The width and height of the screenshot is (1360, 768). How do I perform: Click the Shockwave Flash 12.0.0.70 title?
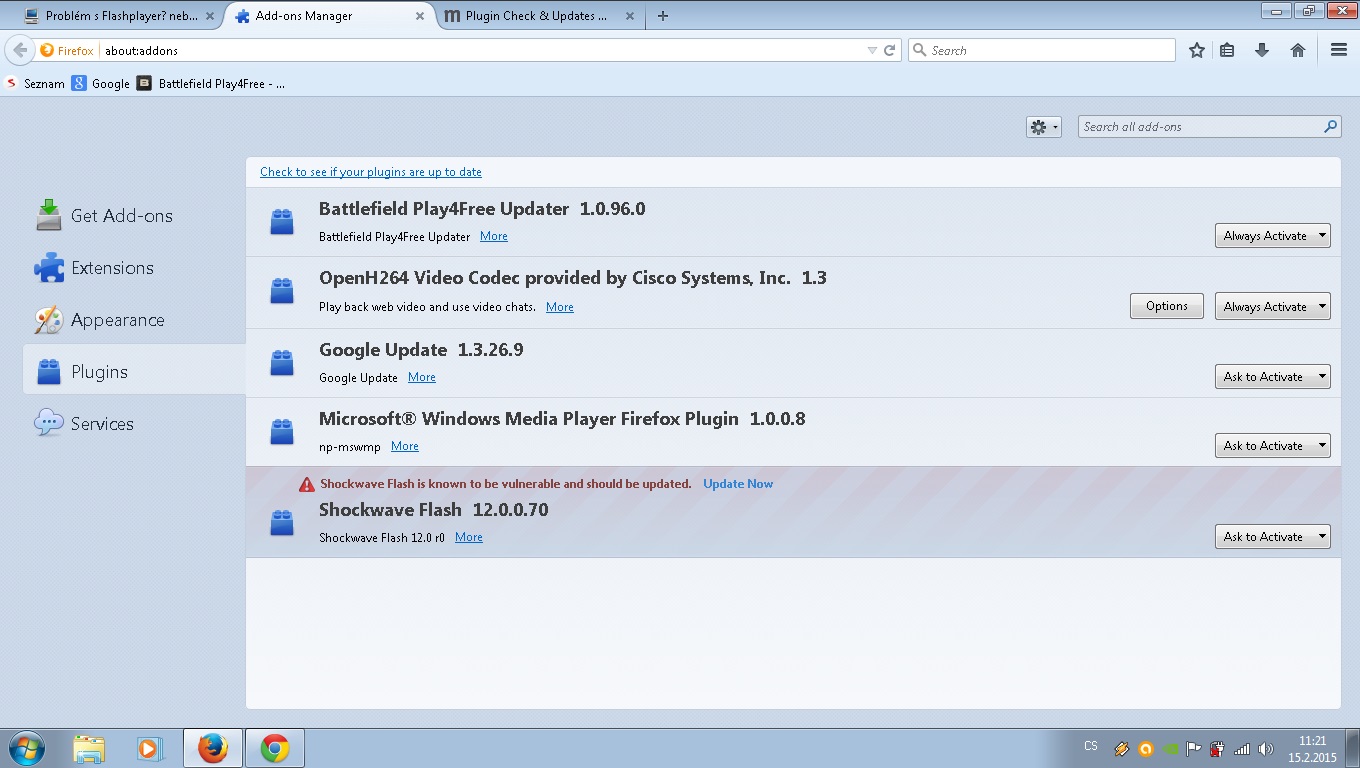pos(434,510)
